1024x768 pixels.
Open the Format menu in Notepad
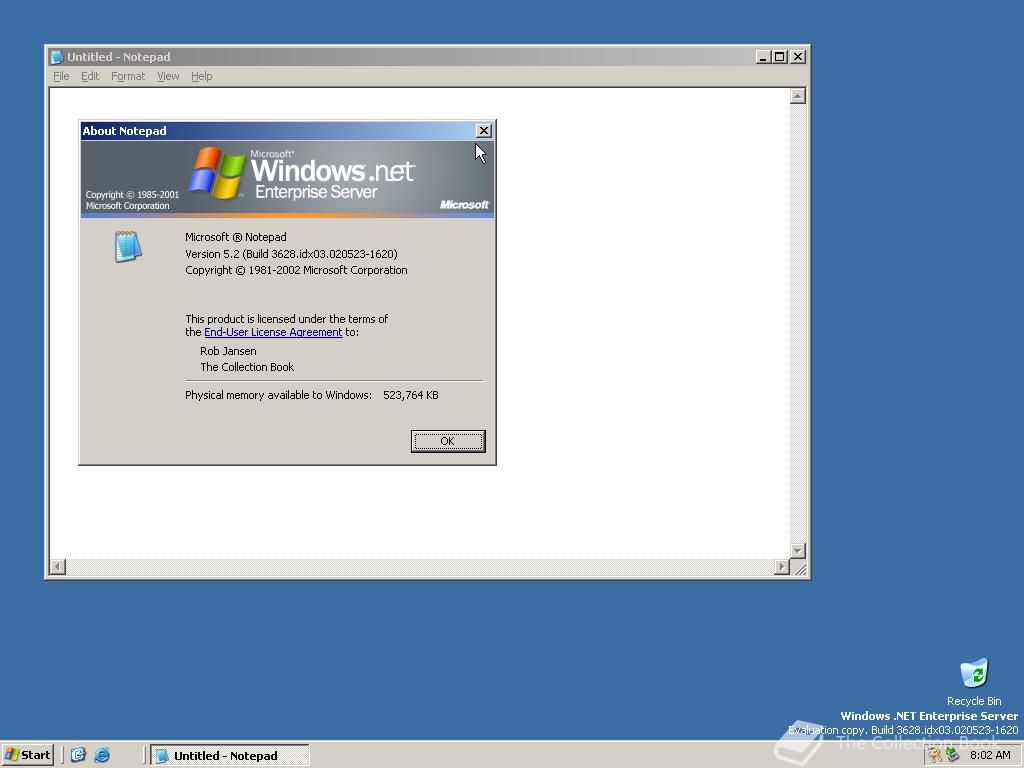coord(128,76)
